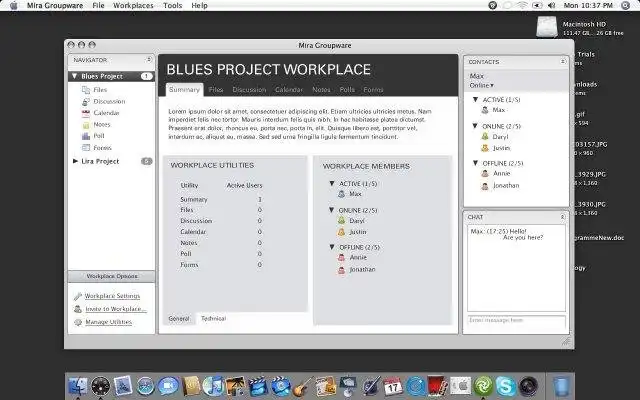Open Poll icon in Navigator
640x400 pixels.
coord(86,136)
